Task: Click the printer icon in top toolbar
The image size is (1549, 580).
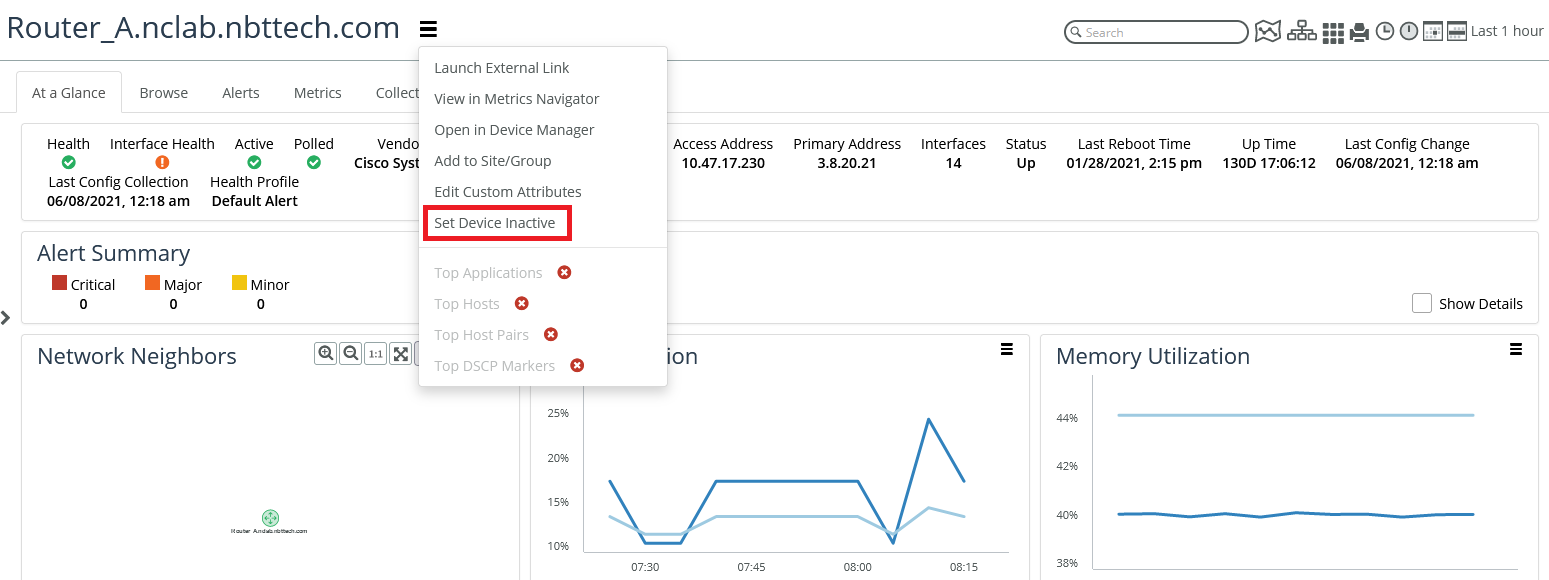Action: (1359, 33)
